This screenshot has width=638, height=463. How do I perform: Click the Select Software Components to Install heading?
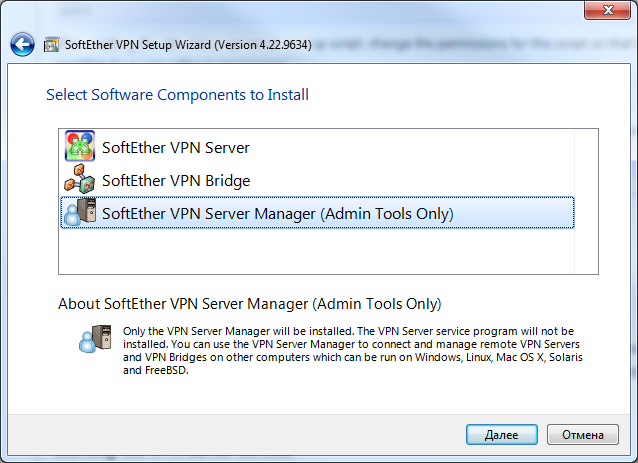177,95
